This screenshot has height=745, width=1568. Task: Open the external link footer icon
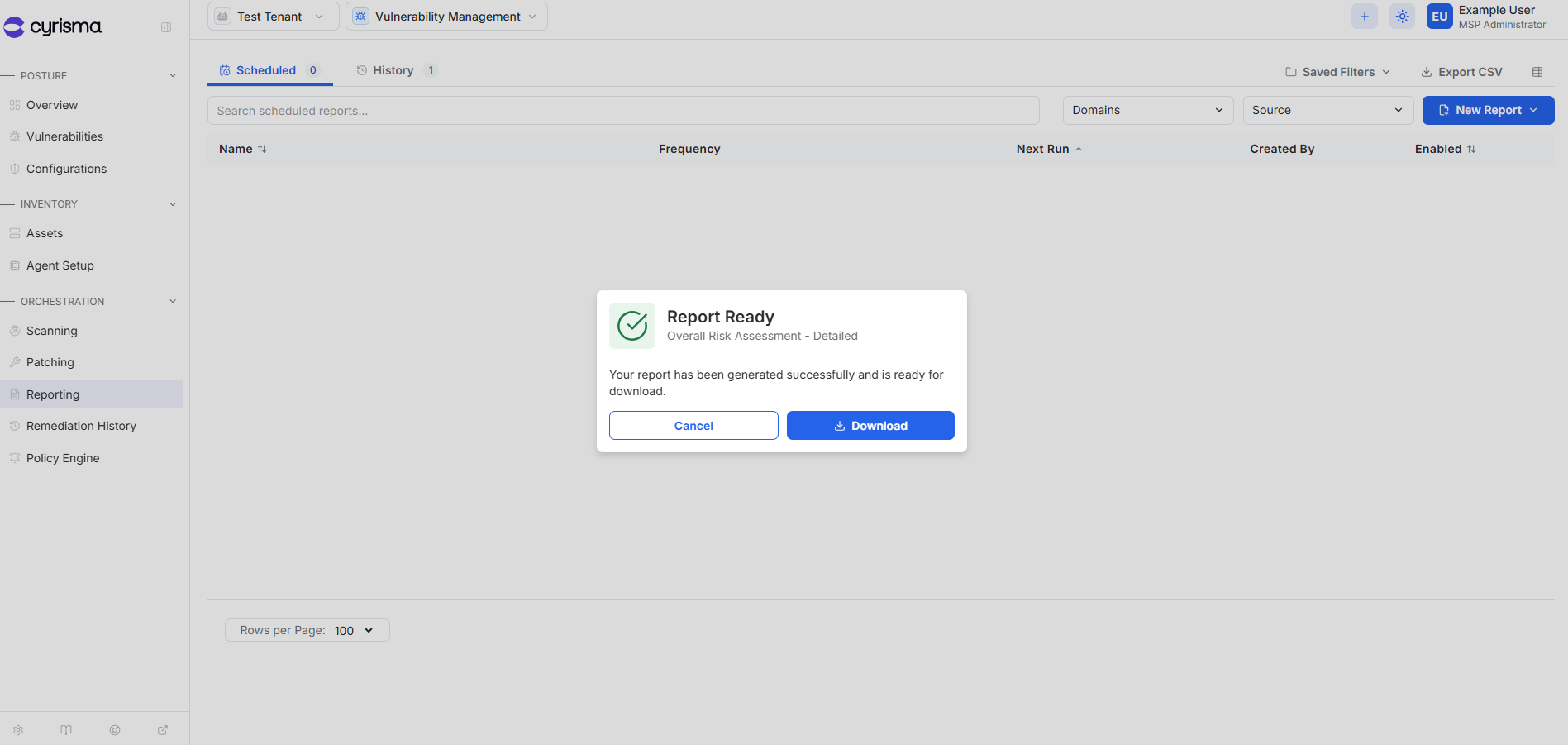pos(163,730)
